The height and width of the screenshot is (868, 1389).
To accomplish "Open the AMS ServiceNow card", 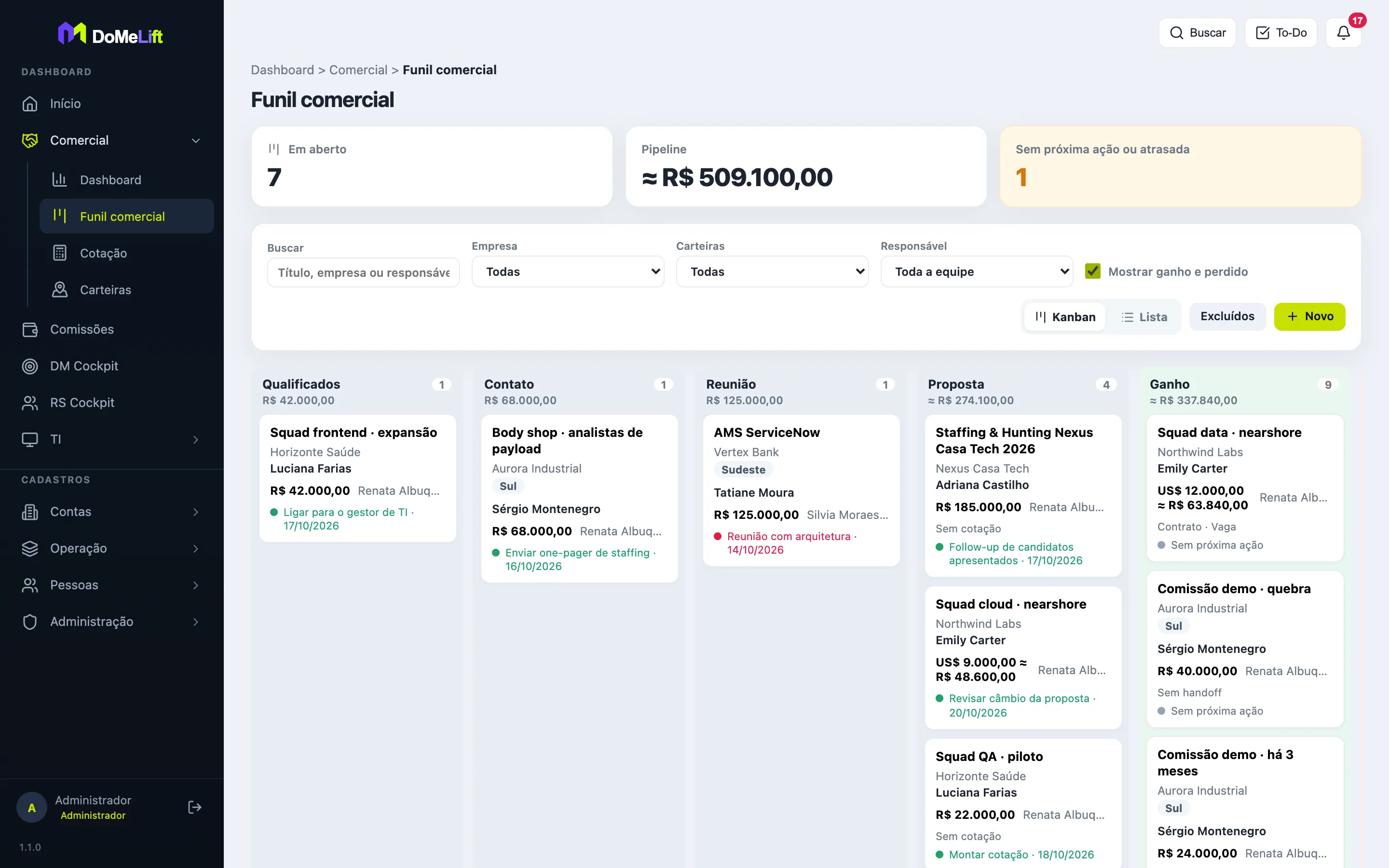I will click(801, 490).
